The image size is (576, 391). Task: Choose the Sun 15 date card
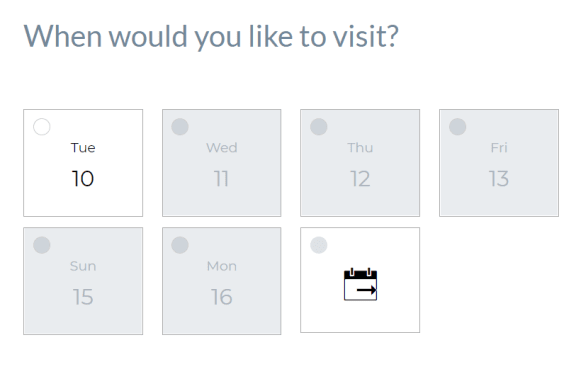[x=83, y=281]
